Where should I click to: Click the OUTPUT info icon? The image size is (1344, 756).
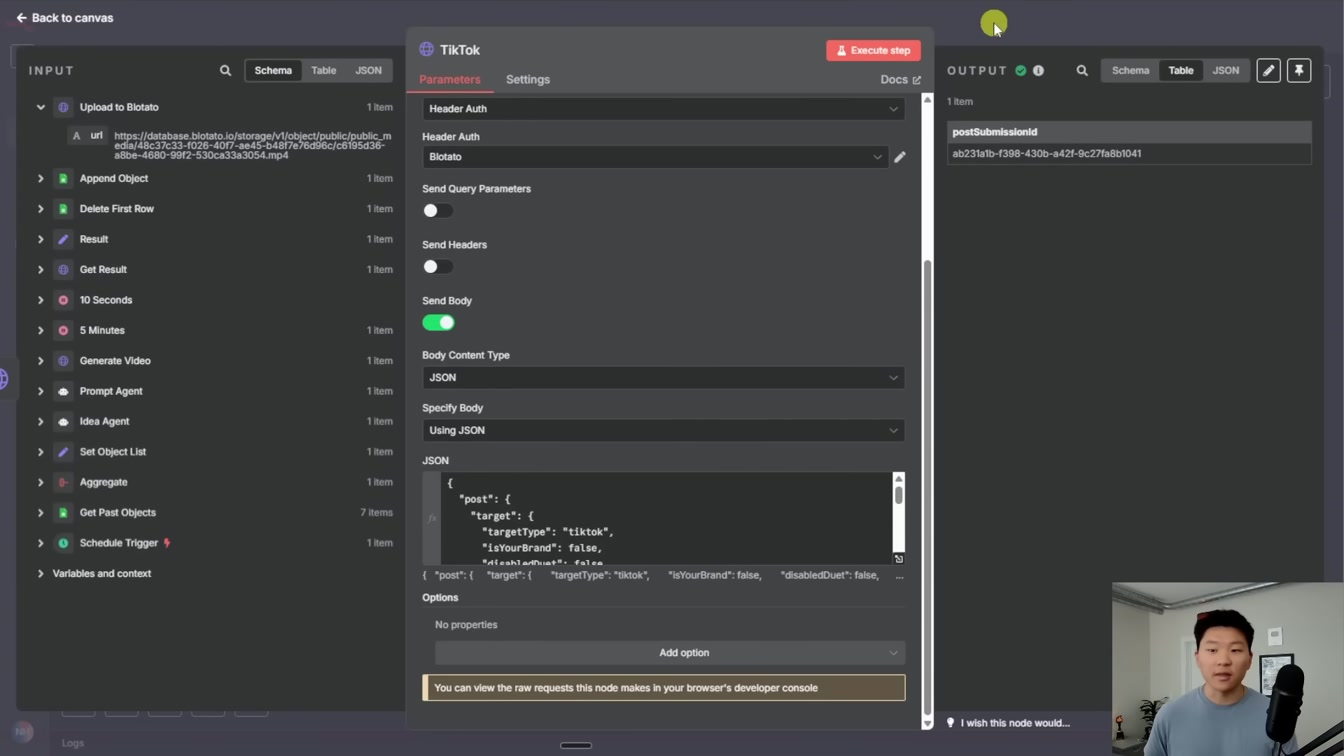click(x=1038, y=71)
